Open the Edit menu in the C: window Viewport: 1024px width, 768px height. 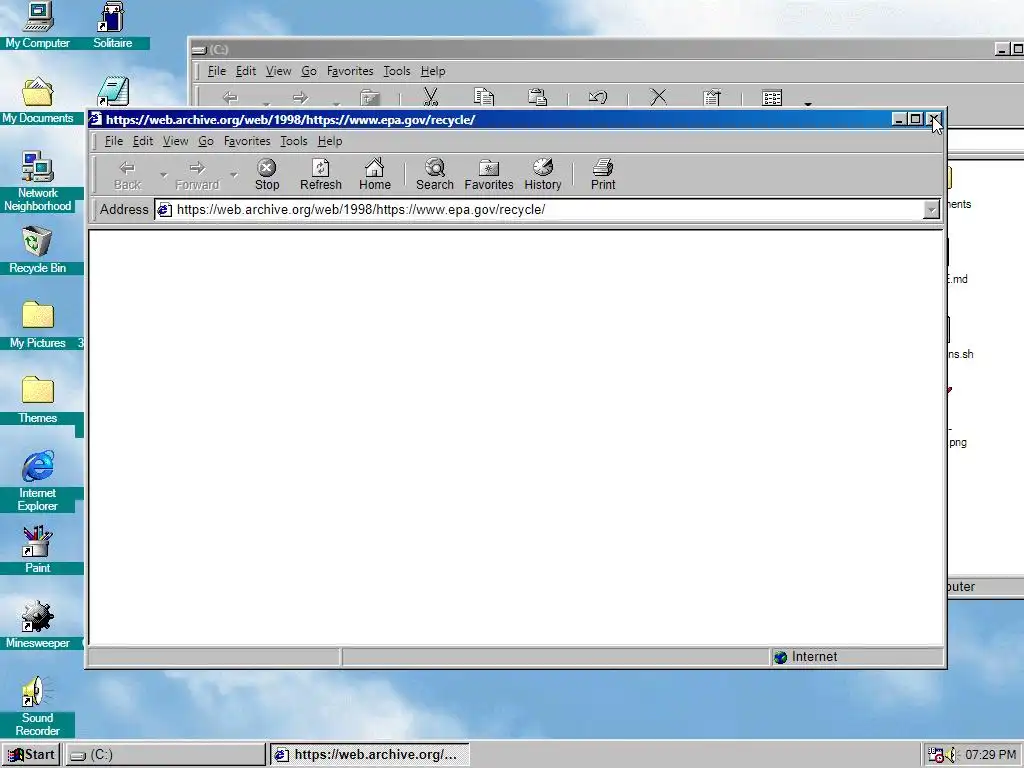point(246,71)
